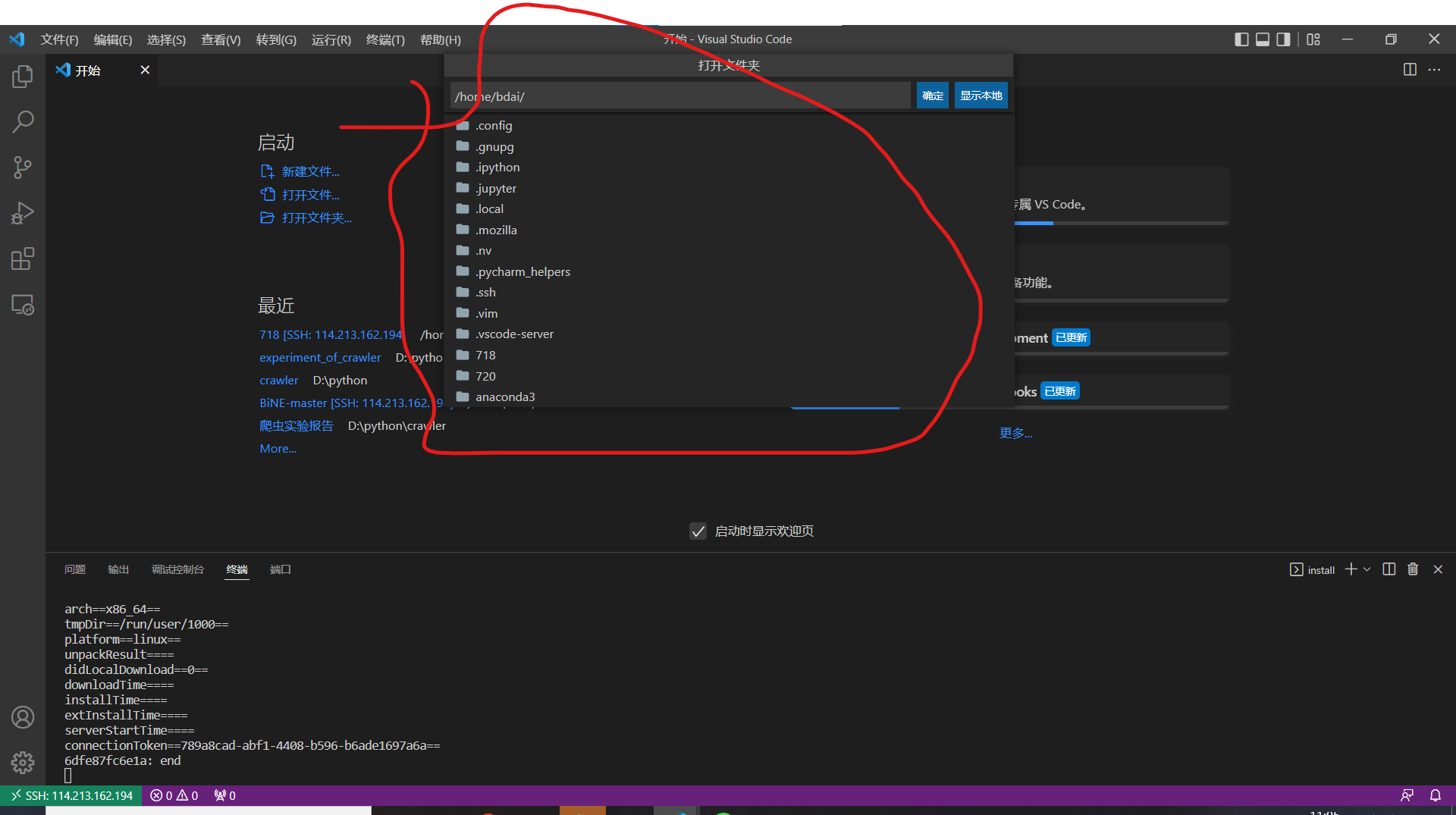Open the Explorer view in activity bar
The width and height of the screenshot is (1456, 815).
tap(23, 76)
